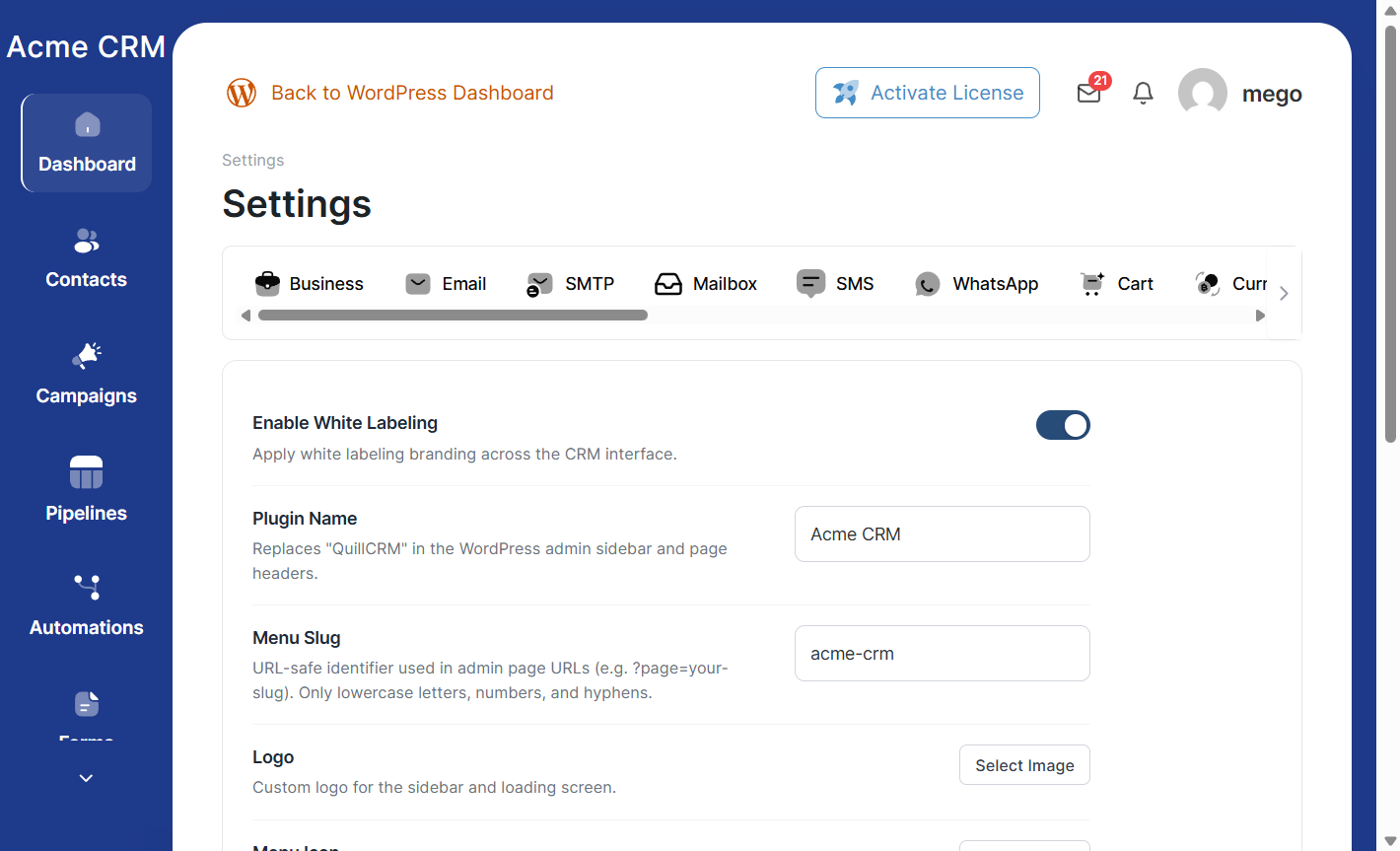The height and width of the screenshot is (851, 1400).
Task: Toggle off Enable White Labeling
Action: [1063, 425]
